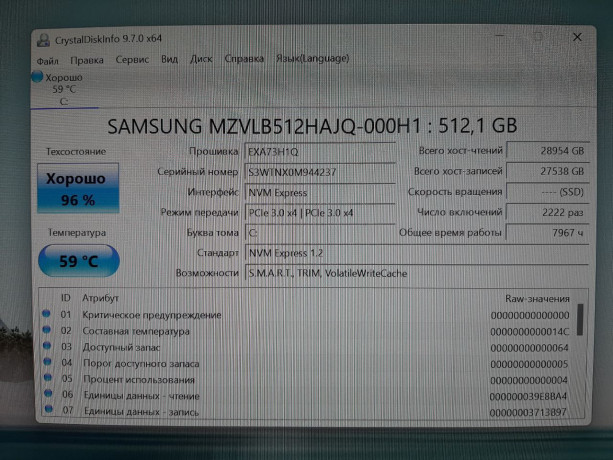Click raw value 0000003713B97
613x460 pixels.
click(x=528, y=412)
